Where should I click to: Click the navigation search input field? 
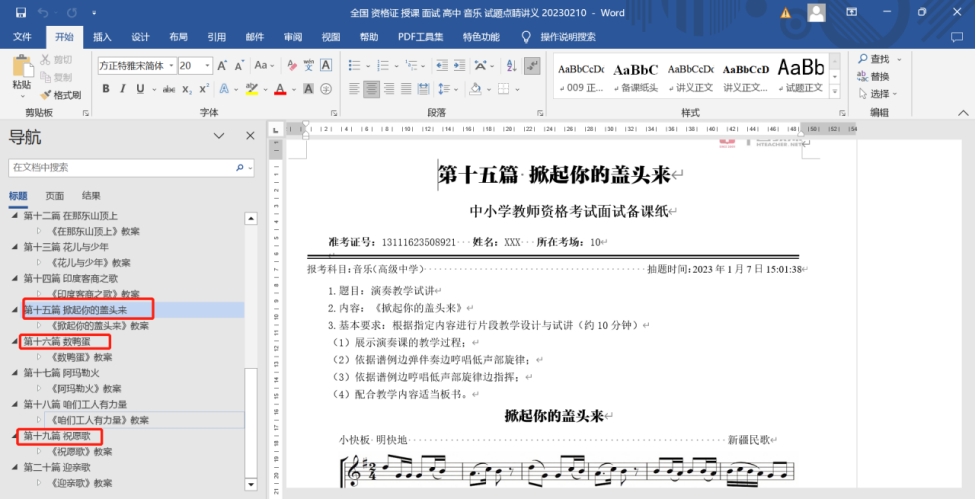click(x=120, y=167)
